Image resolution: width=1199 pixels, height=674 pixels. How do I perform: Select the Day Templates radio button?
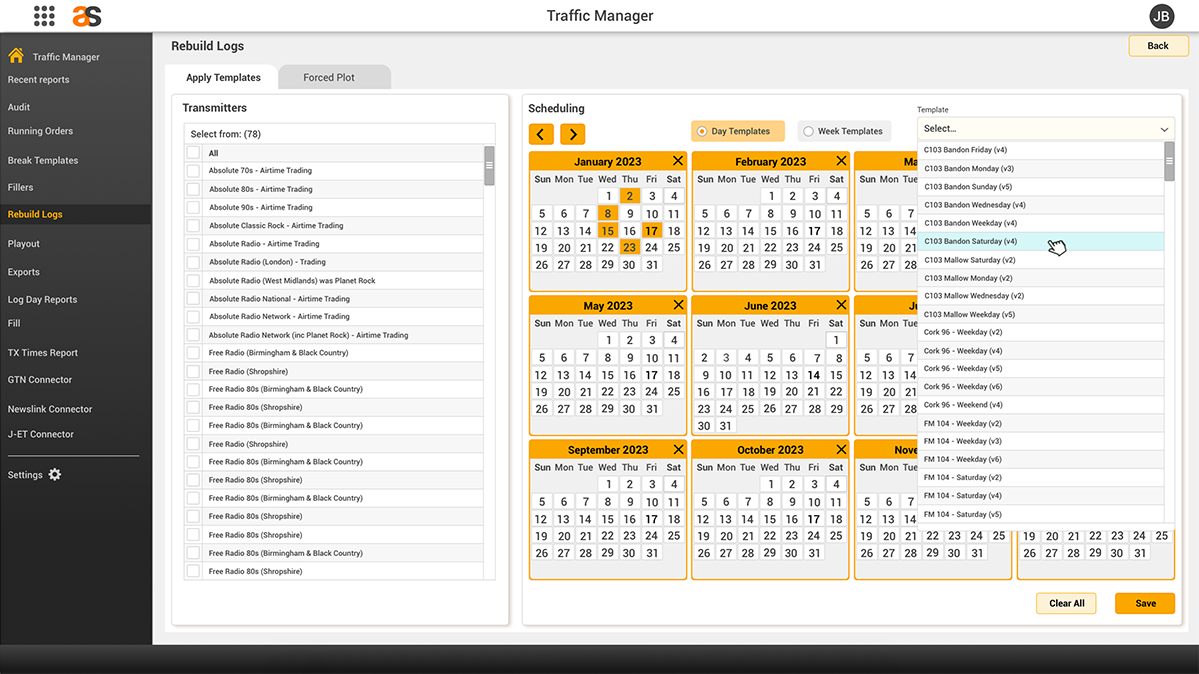702,132
